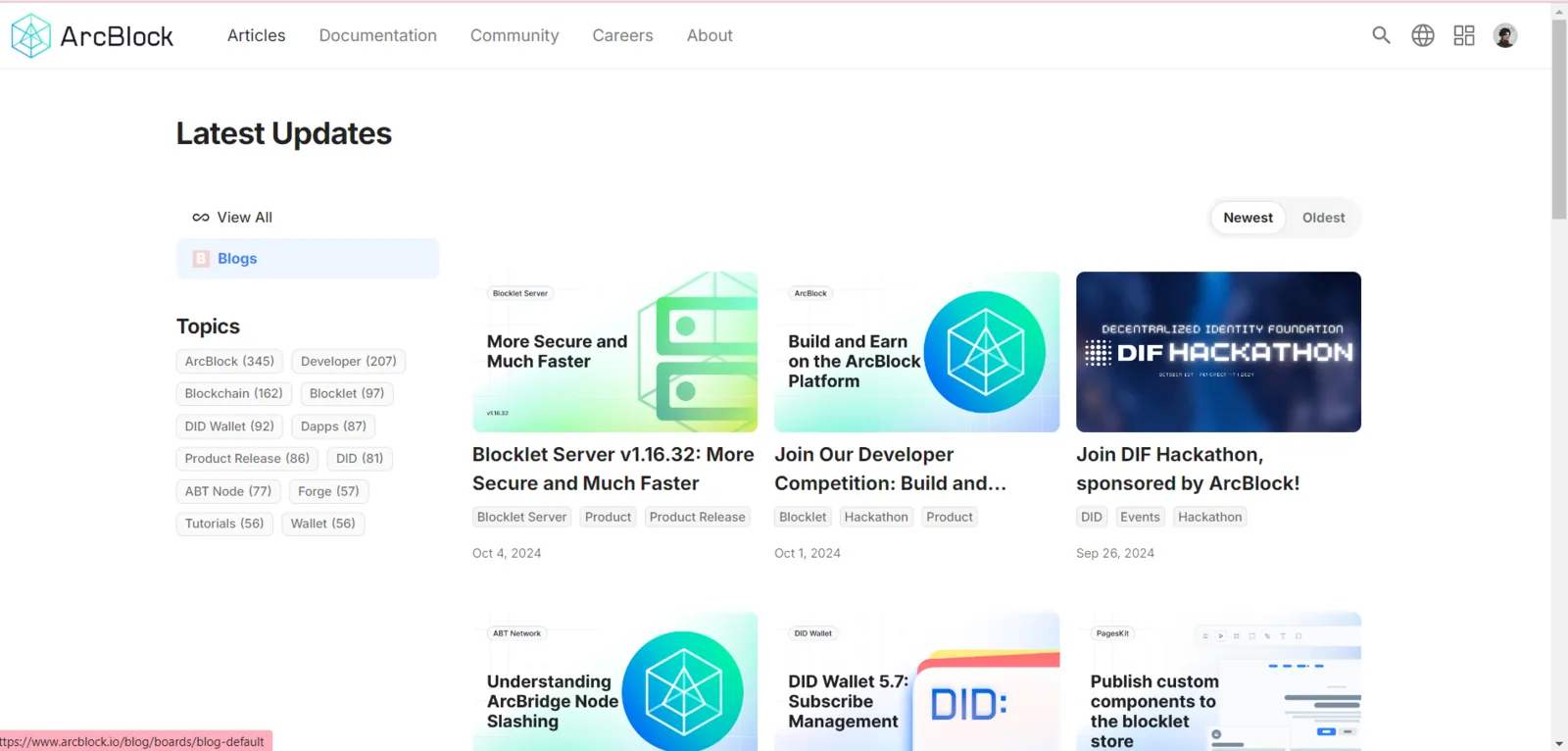Screen dimensions: 1568x751
Task: Click the View All infinity icon
Action: [x=201, y=218]
